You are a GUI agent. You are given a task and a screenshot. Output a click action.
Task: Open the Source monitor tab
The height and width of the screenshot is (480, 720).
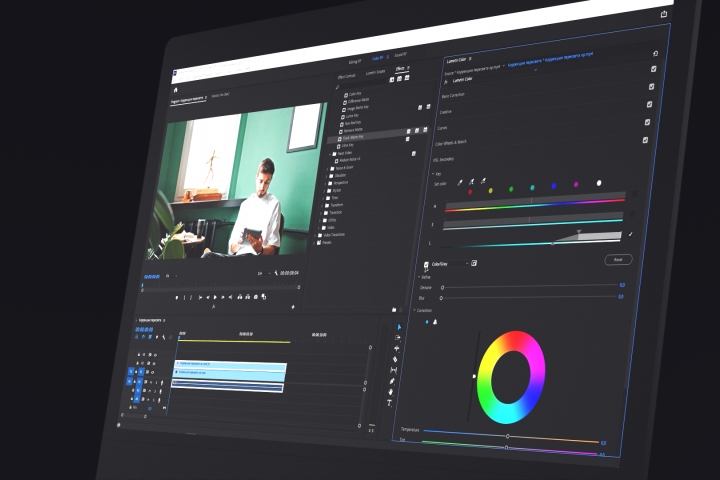tap(221, 96)
